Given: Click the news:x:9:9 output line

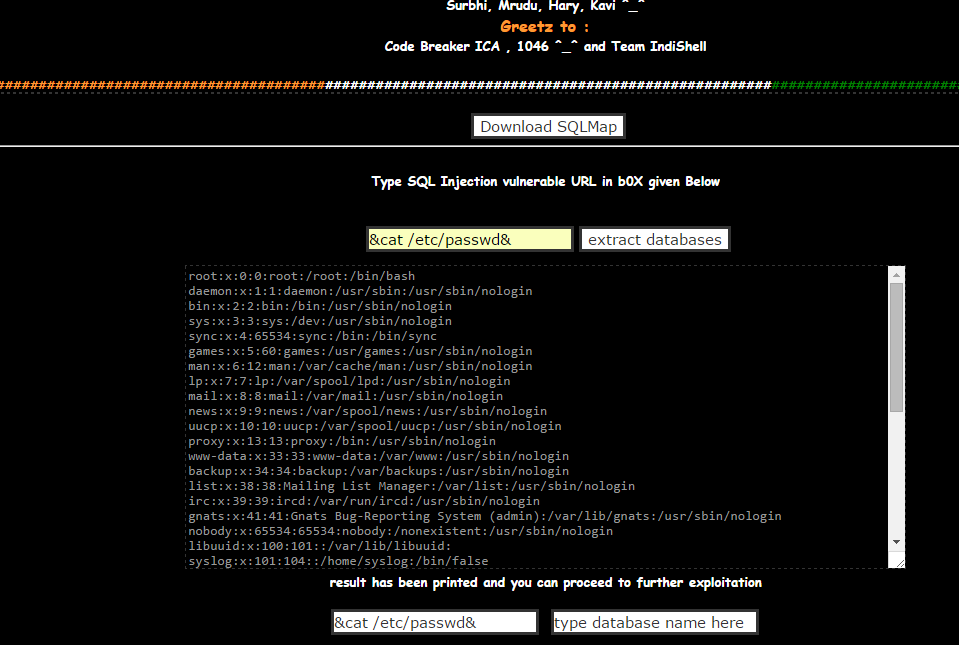Looking at the screenshot, I should [x=368, y=411].
